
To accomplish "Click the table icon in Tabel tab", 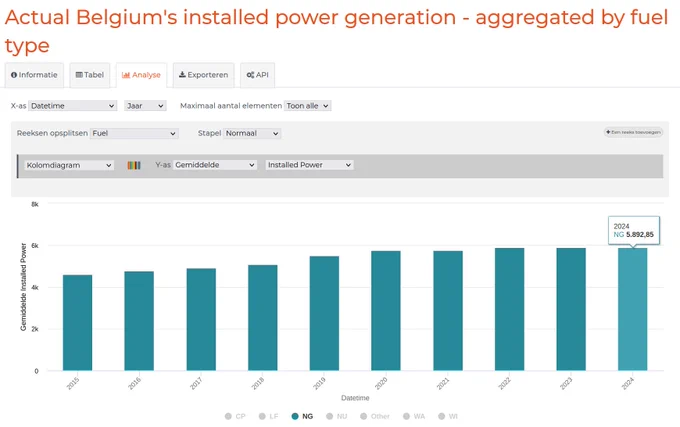I will pyautogui.click(x=79, y=75).
